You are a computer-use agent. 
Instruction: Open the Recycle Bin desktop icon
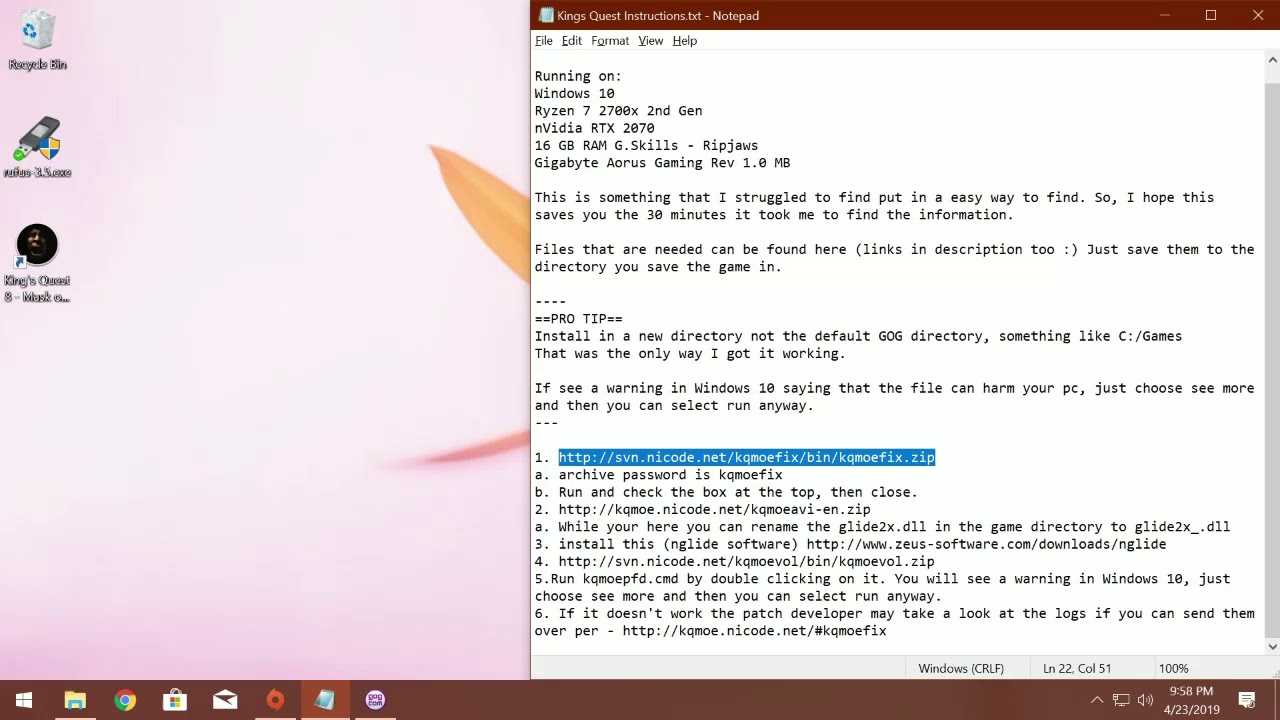pos(37,40)
